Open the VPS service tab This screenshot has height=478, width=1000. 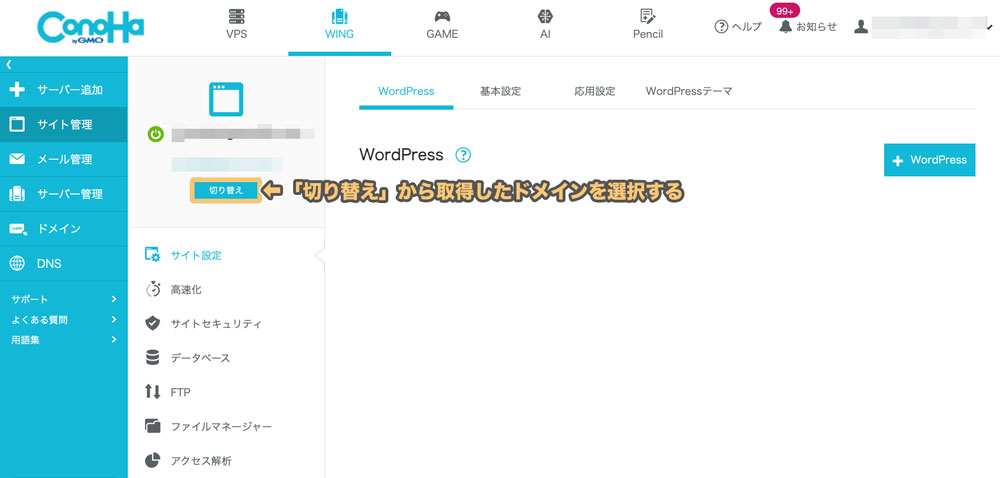pyautogui.click(x=236, y=25)
